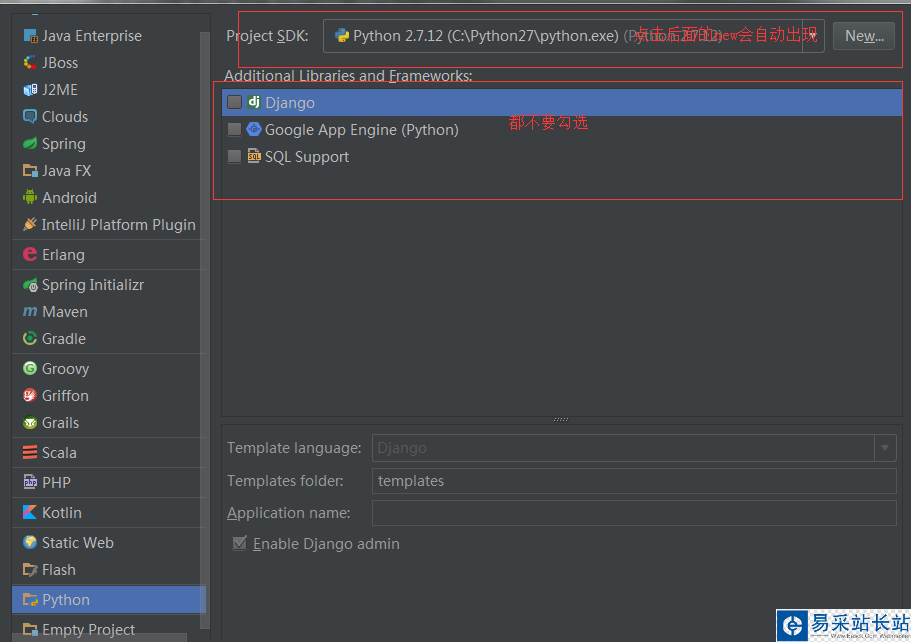Select the Spring leaf icon

[30, 144]
